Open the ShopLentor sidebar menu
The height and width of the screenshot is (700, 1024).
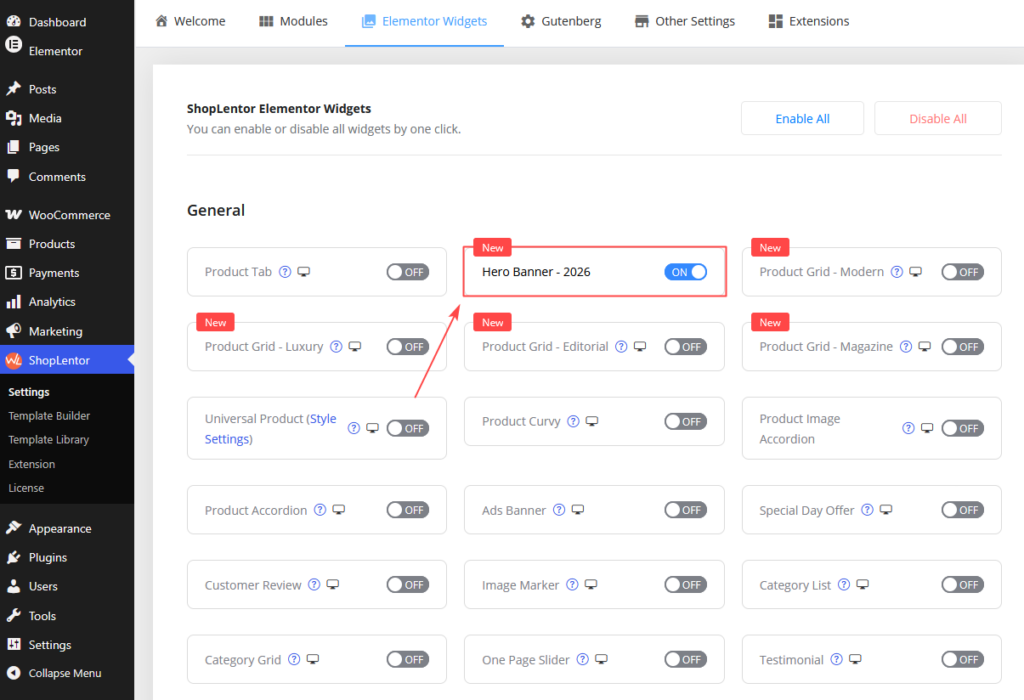pos(67,360)
